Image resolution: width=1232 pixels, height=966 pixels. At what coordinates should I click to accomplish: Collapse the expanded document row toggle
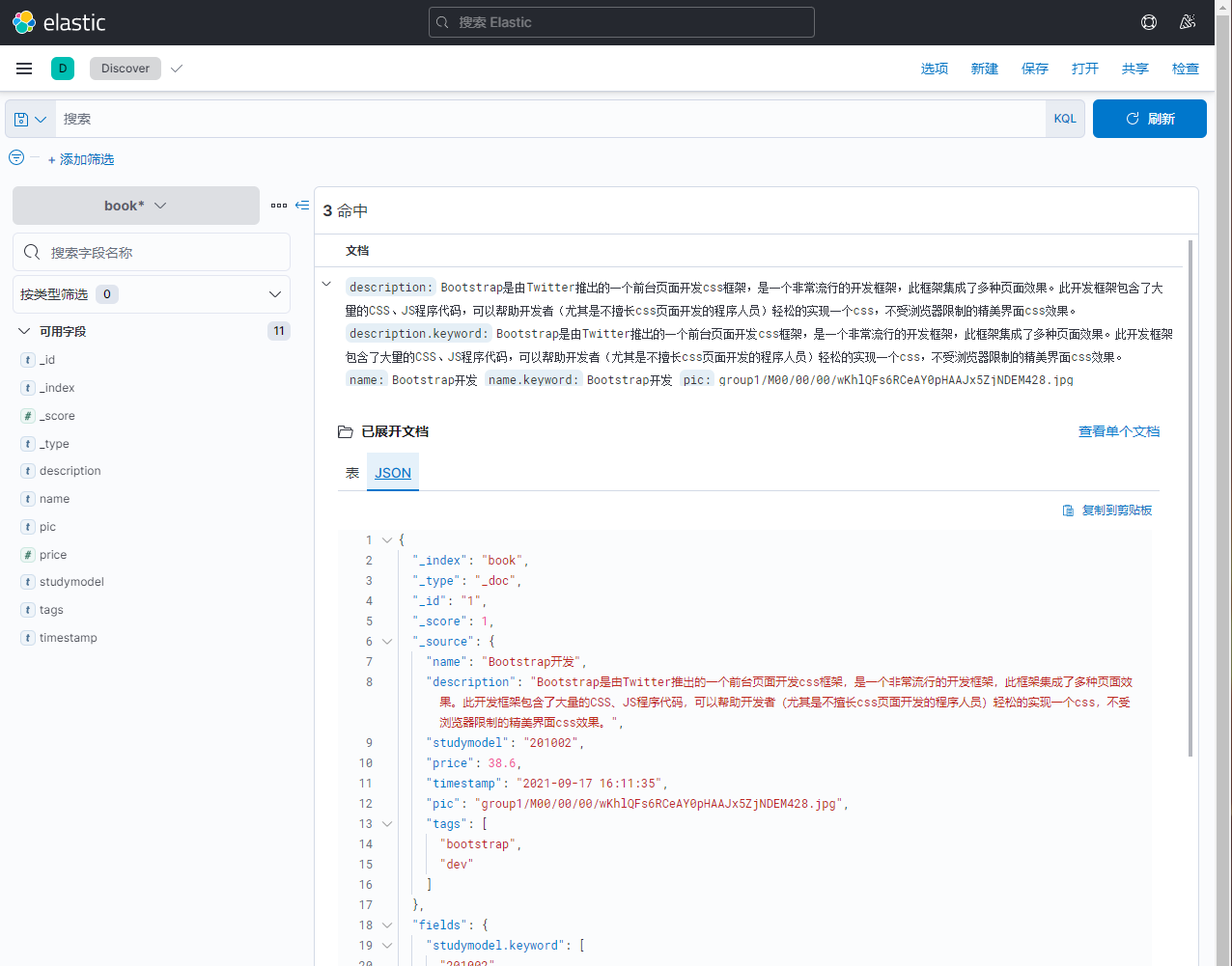[326, 284]
